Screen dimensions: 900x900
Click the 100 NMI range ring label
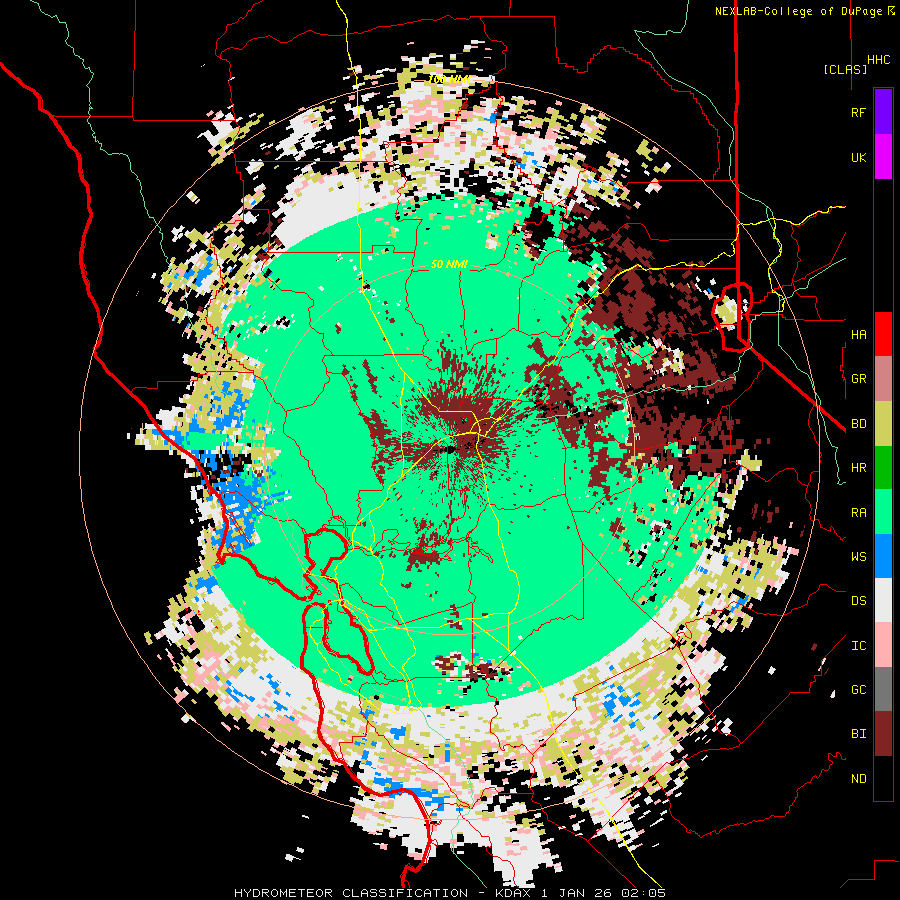tap(449, 79)
